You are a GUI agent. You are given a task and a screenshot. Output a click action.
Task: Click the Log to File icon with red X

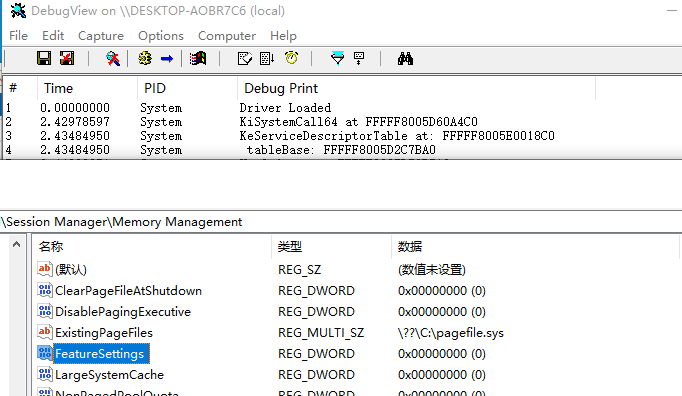(67, 58)
